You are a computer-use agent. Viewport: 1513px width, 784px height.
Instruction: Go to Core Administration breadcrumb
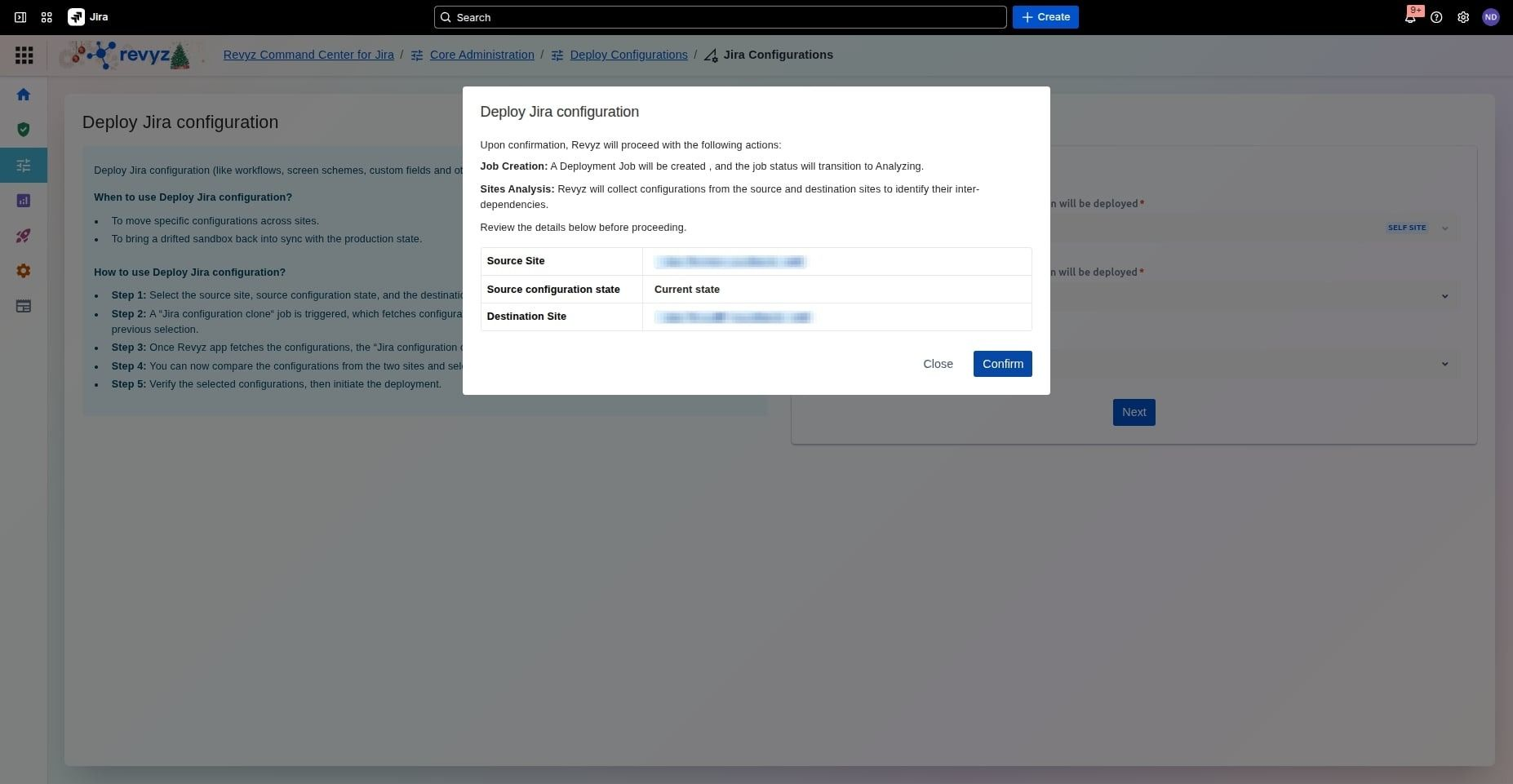tap(481, 55)
